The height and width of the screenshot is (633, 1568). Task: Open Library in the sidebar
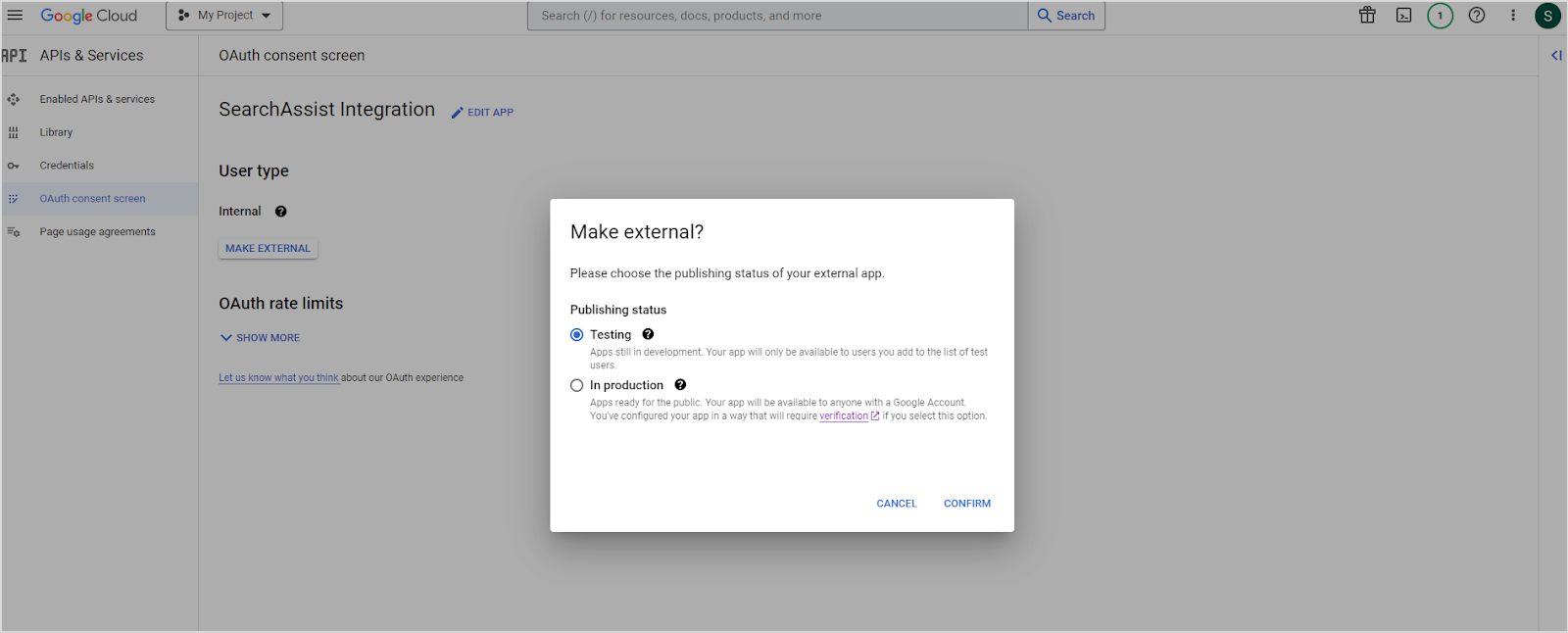[x=56, y=132]
